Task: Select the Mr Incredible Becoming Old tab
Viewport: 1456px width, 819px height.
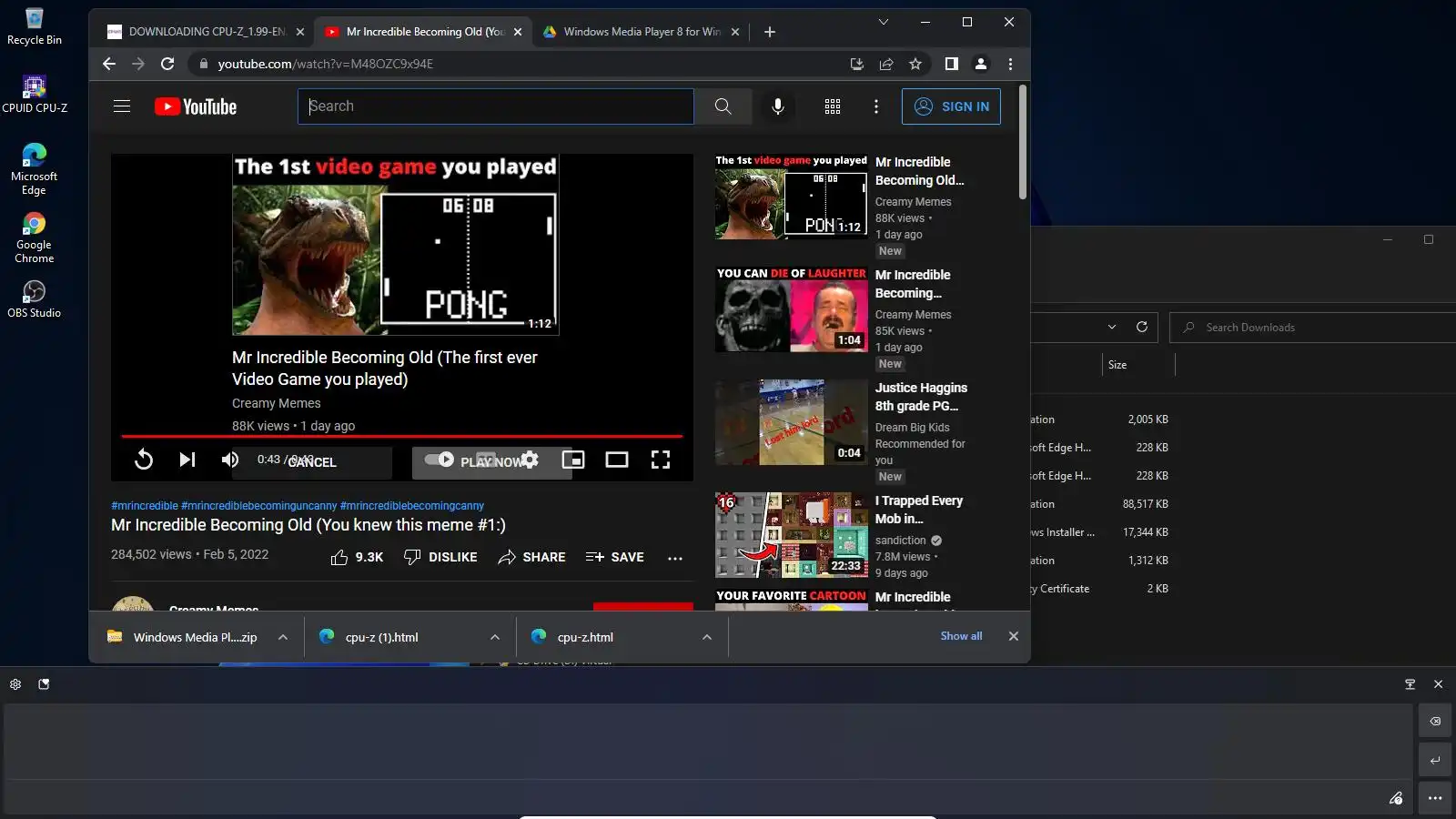Action: 424,32
